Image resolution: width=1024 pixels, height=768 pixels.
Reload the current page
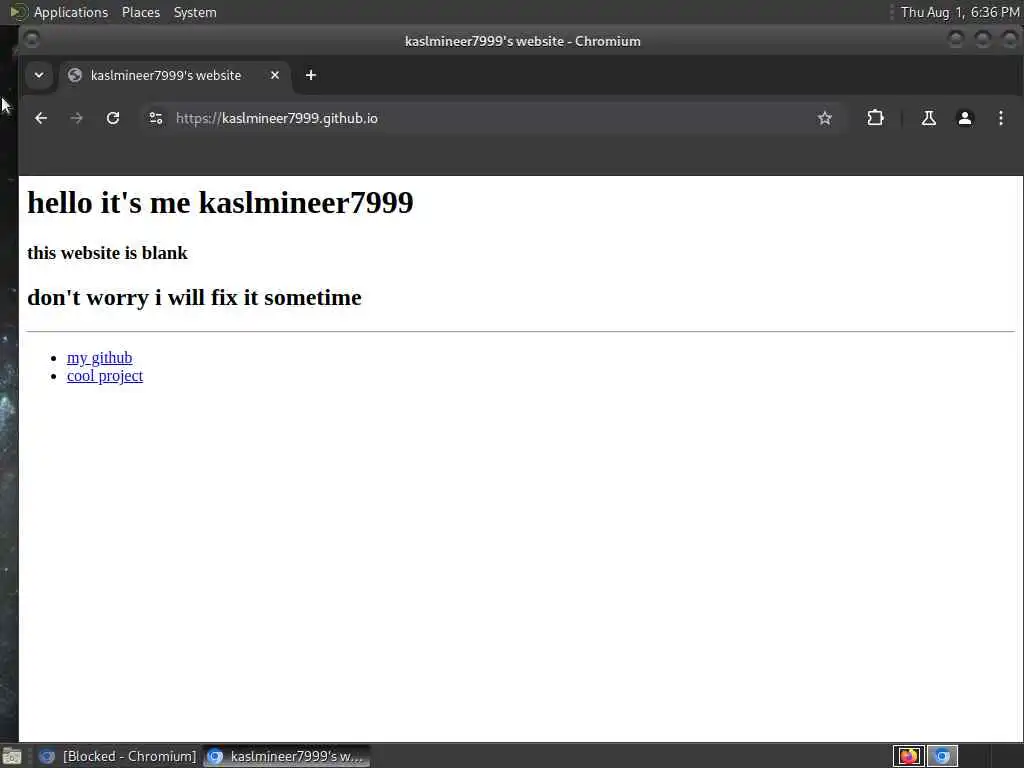click(x=113, y=118)
